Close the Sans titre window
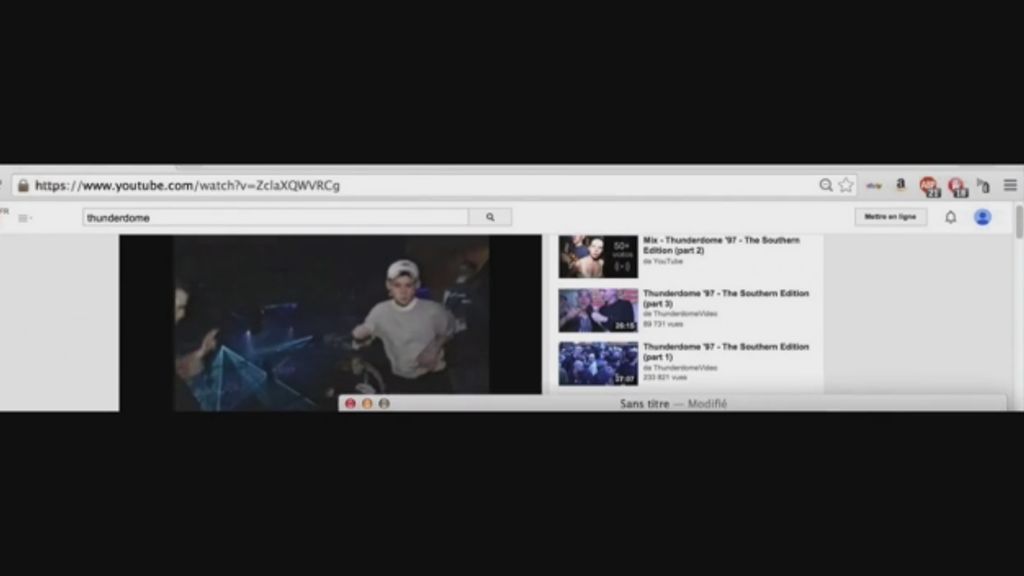Image resolution: width=1024 pixels, height=576 pixels. [350, 404]
